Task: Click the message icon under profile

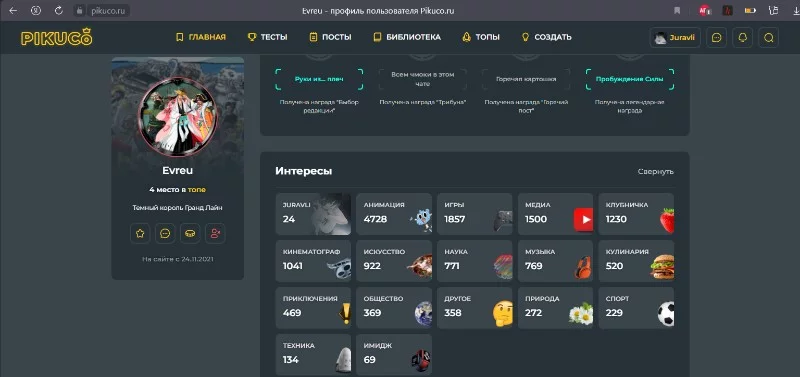Action: click(165, 233)
